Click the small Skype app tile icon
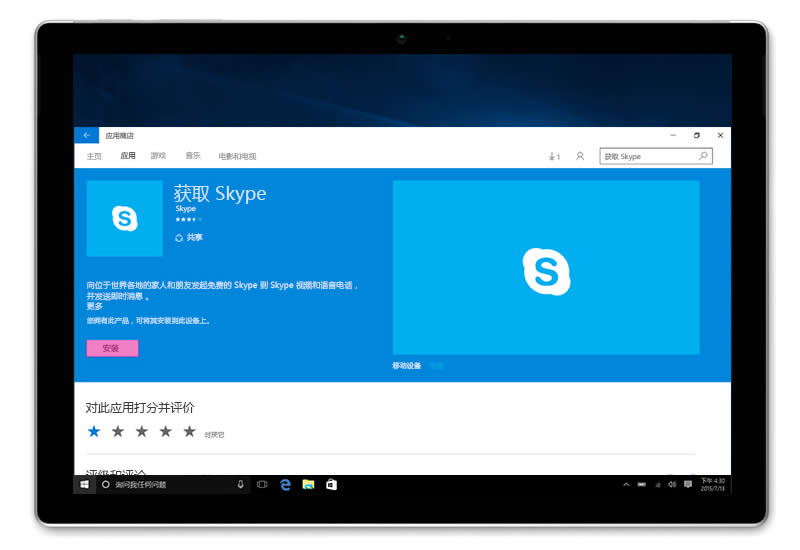The width and height of the screenshot is (800, 550). click(124, 218)
